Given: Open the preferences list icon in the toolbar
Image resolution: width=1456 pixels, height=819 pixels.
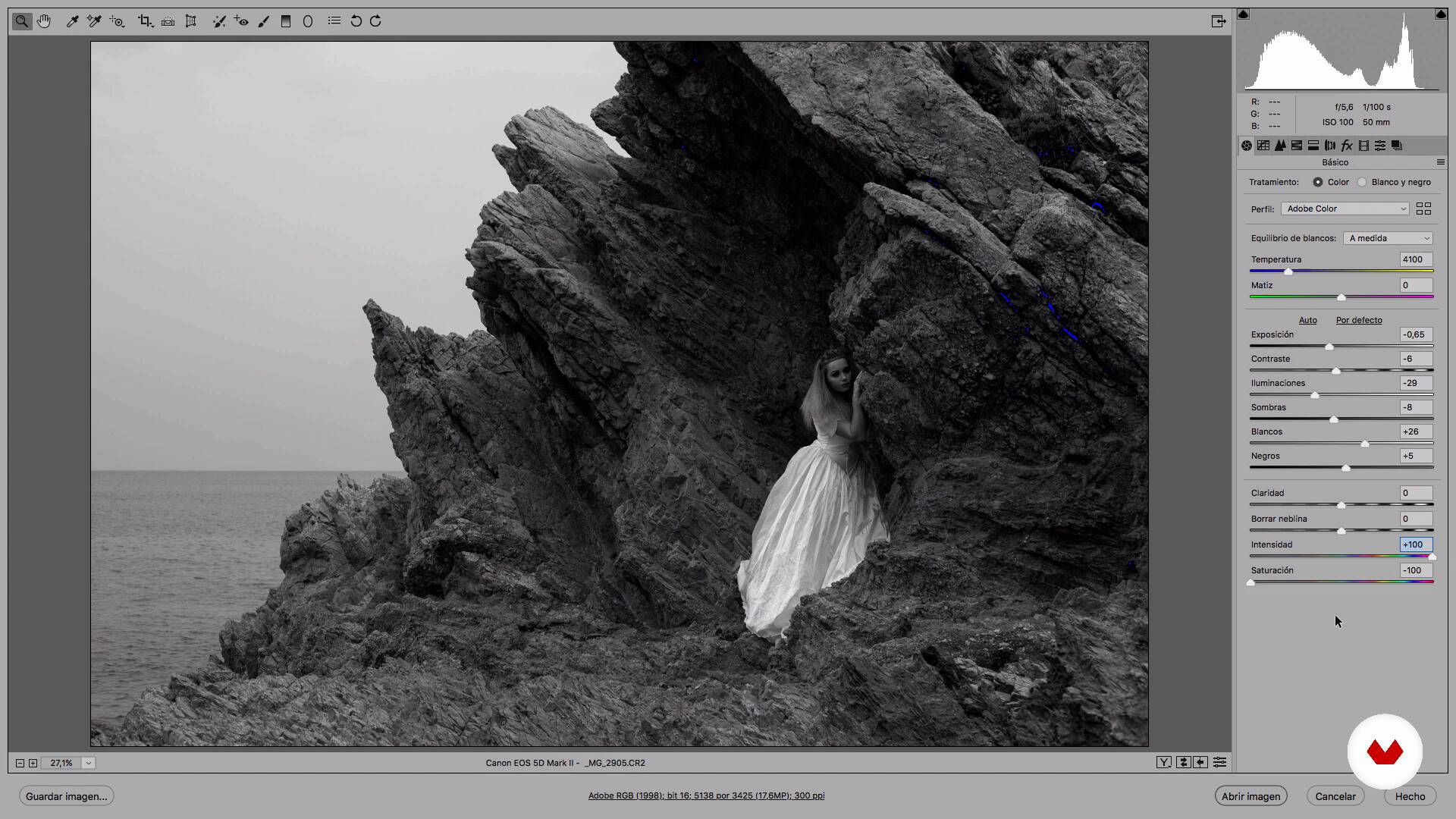Looking at the screenshot, I should pyautogui.click(x=334, y=20).
